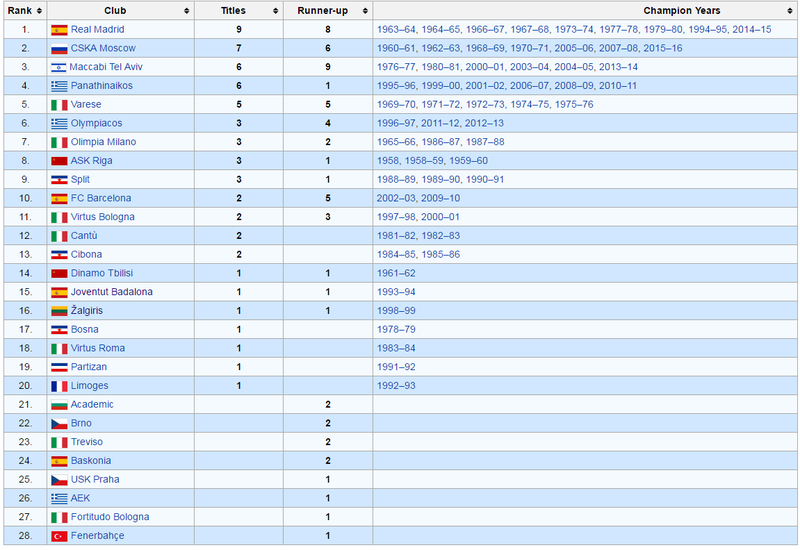Open the 1958 season link
The image size is (800, 550).
(388, 161)
